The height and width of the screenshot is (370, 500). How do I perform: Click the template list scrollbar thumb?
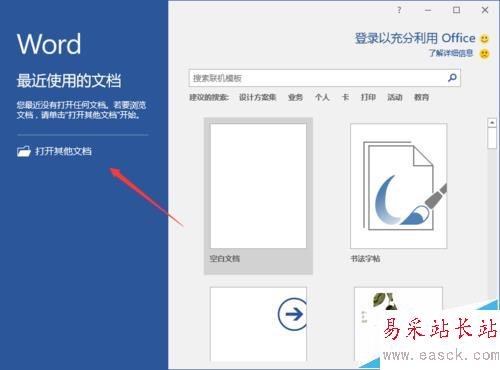pos(492,138)
